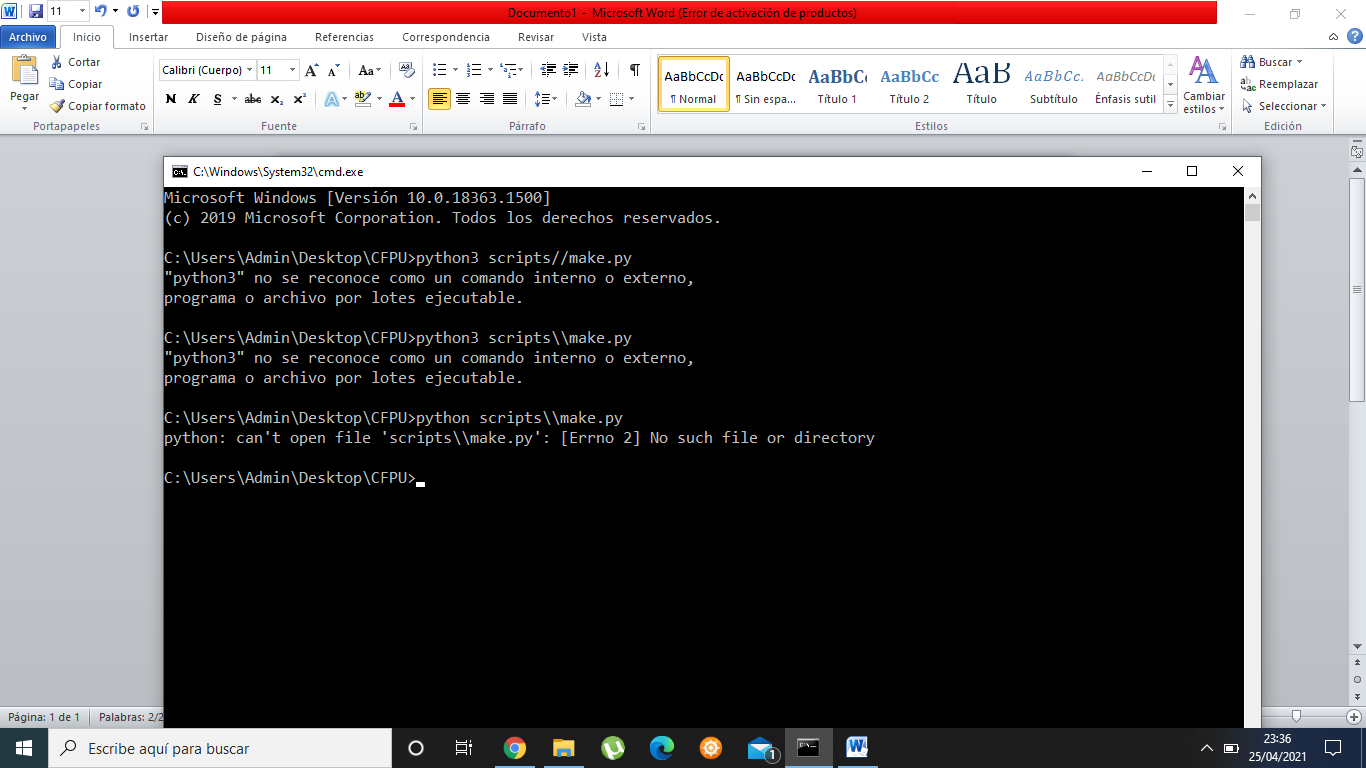Click the Reemplazar button
This screenshot has width=1366, height=768.
(1280, 84)
